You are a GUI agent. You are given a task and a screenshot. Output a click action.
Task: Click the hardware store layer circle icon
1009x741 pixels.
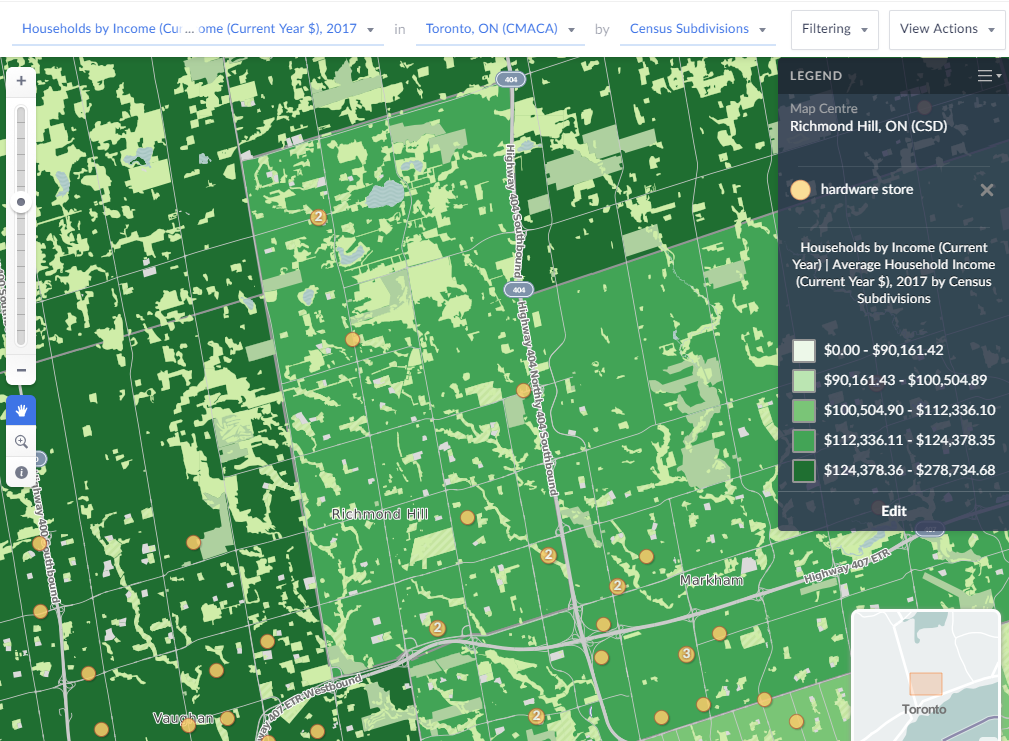pyautogui.click(x=800, y=190)
